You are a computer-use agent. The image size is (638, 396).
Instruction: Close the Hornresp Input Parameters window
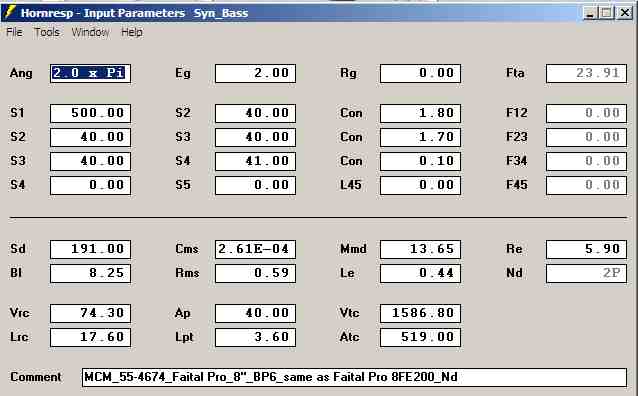[x=624, y=13]
